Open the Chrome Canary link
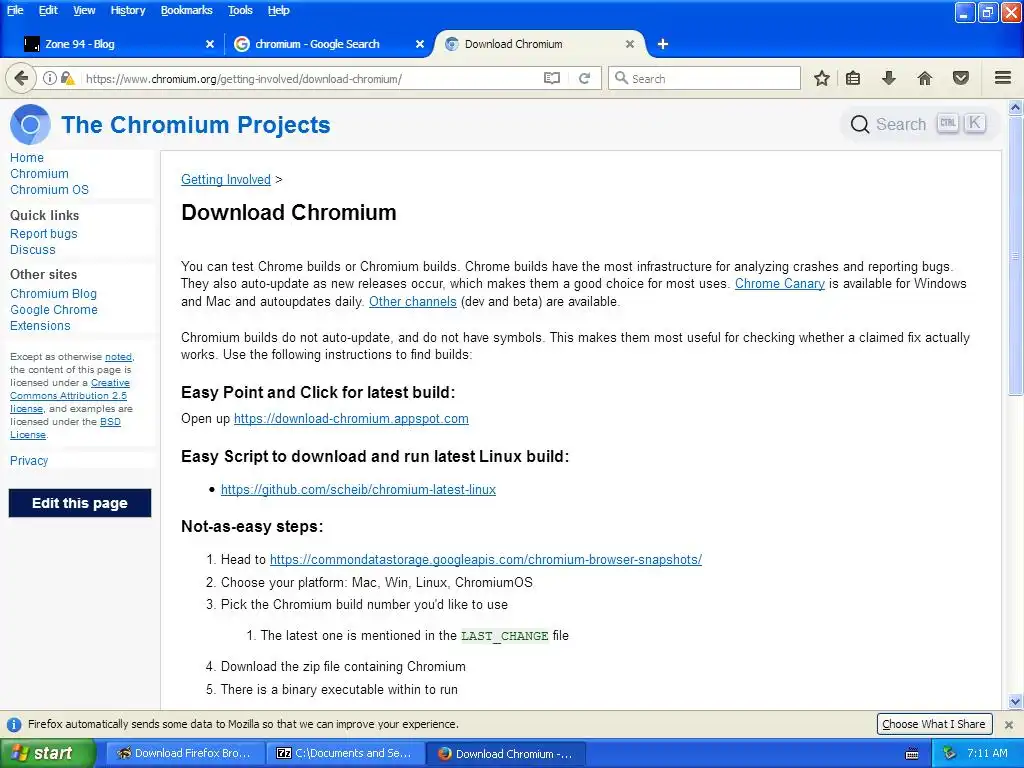The width and height of the screenshot is (1024, 768). (x=780, y=284)
